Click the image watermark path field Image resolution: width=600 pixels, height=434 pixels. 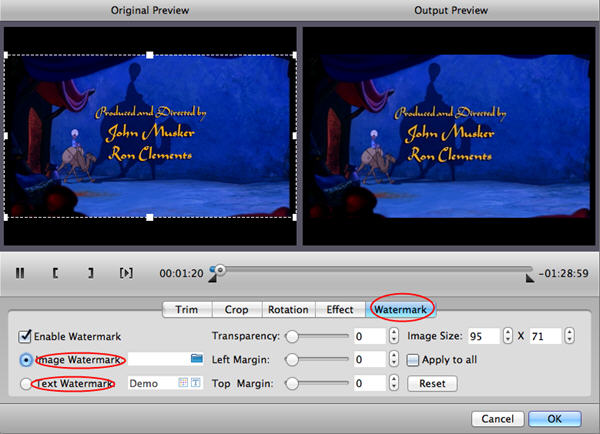coord(166,359)
